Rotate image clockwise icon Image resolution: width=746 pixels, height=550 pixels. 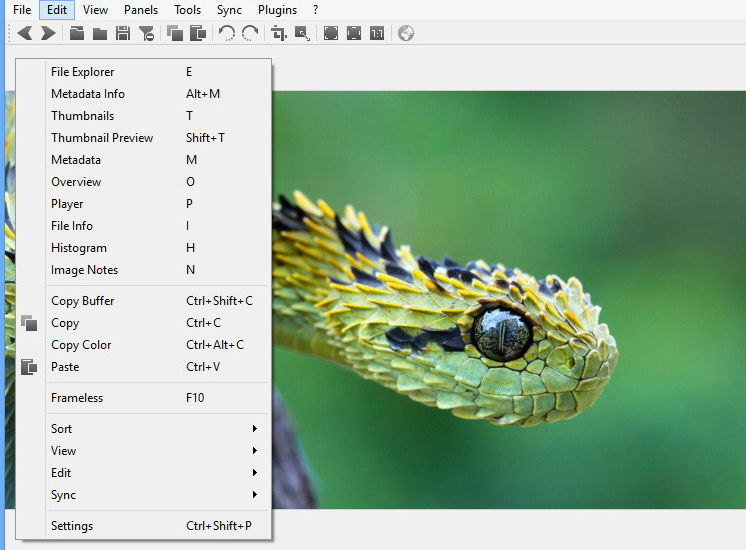point(250,33)
